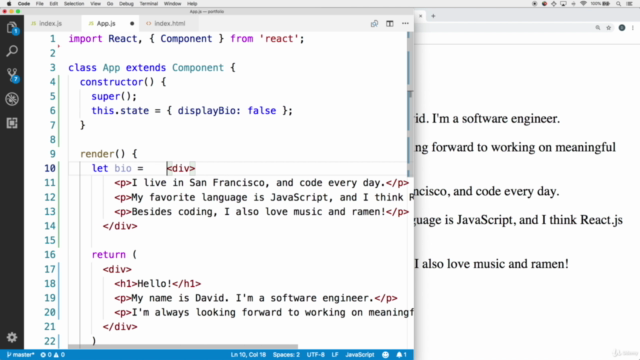Image resolution: width=640 pixels, height=360 pixels.
Task: Open the File menu
Action: [x=40, y=4]
